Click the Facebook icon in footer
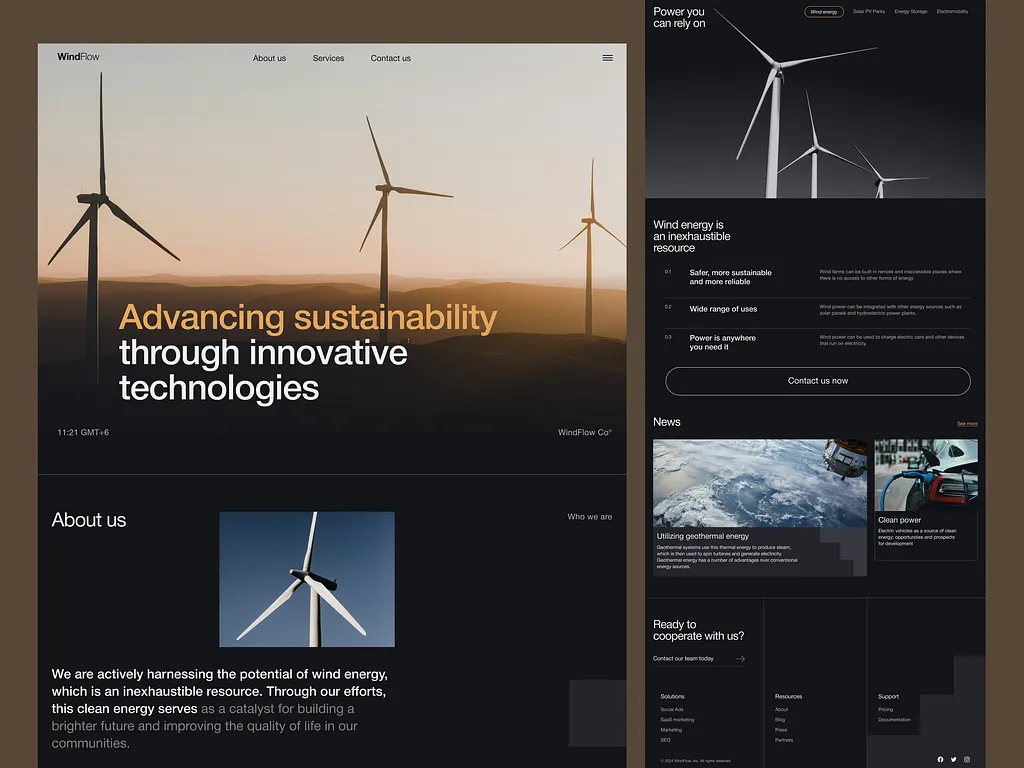 (x=940, y=759)
